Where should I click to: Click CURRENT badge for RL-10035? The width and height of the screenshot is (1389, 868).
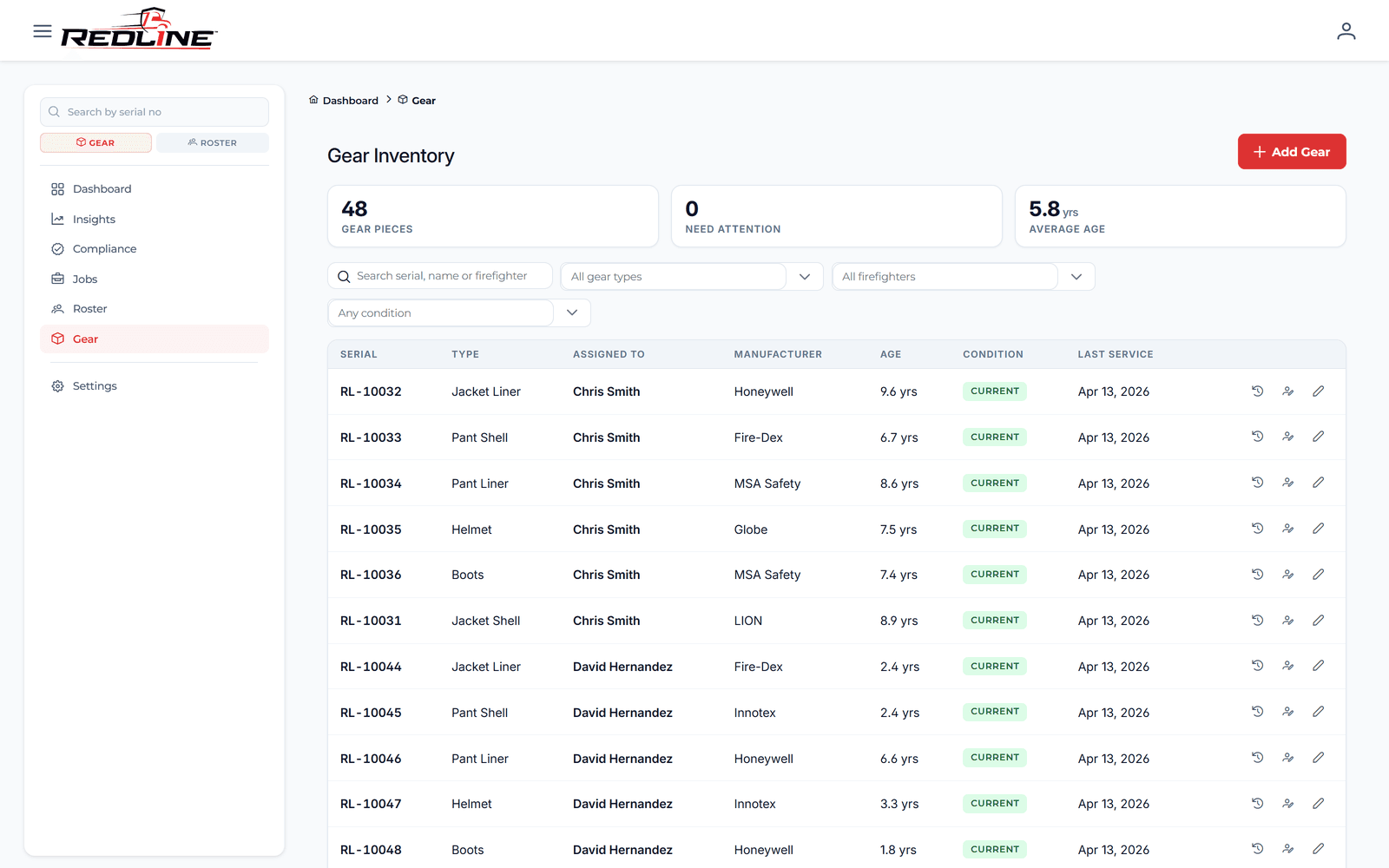point(995,529)
